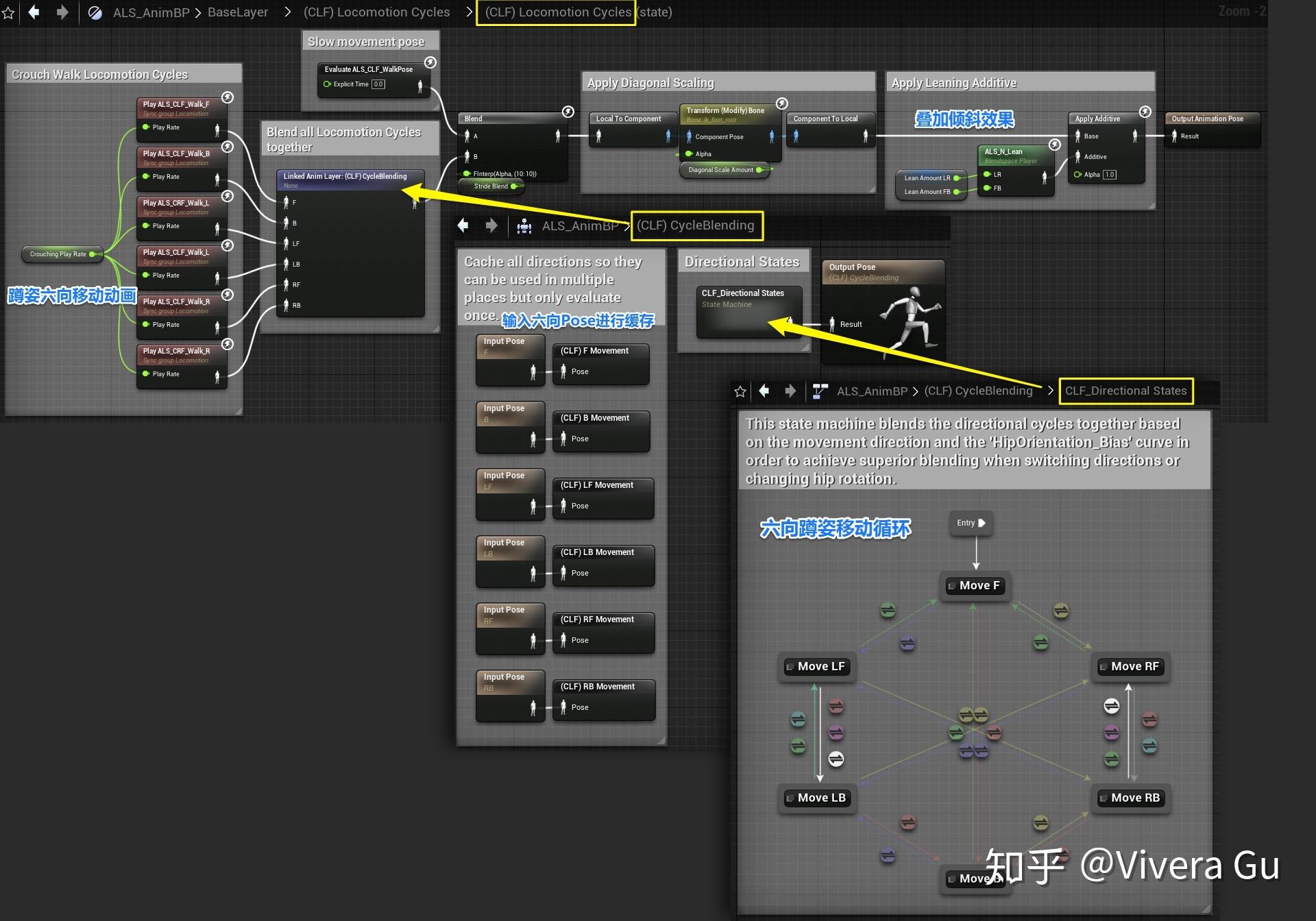Image resolution: width=1316 pixels, height=921 pixels.
Task: Click the back navigation arrow
Action: (x=34, y=12)
